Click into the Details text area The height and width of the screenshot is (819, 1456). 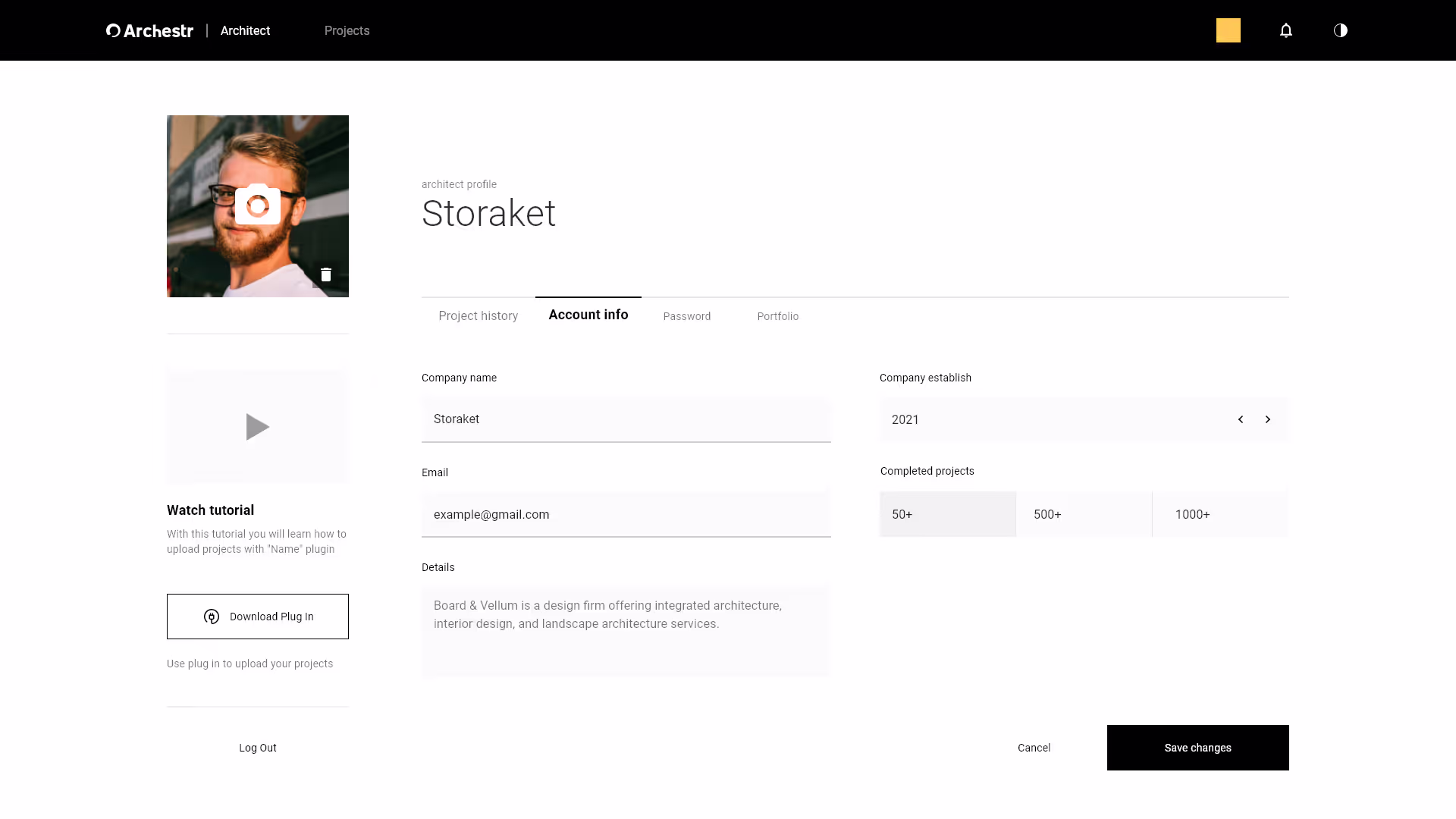pyautogui.click(x=626, y=631)
